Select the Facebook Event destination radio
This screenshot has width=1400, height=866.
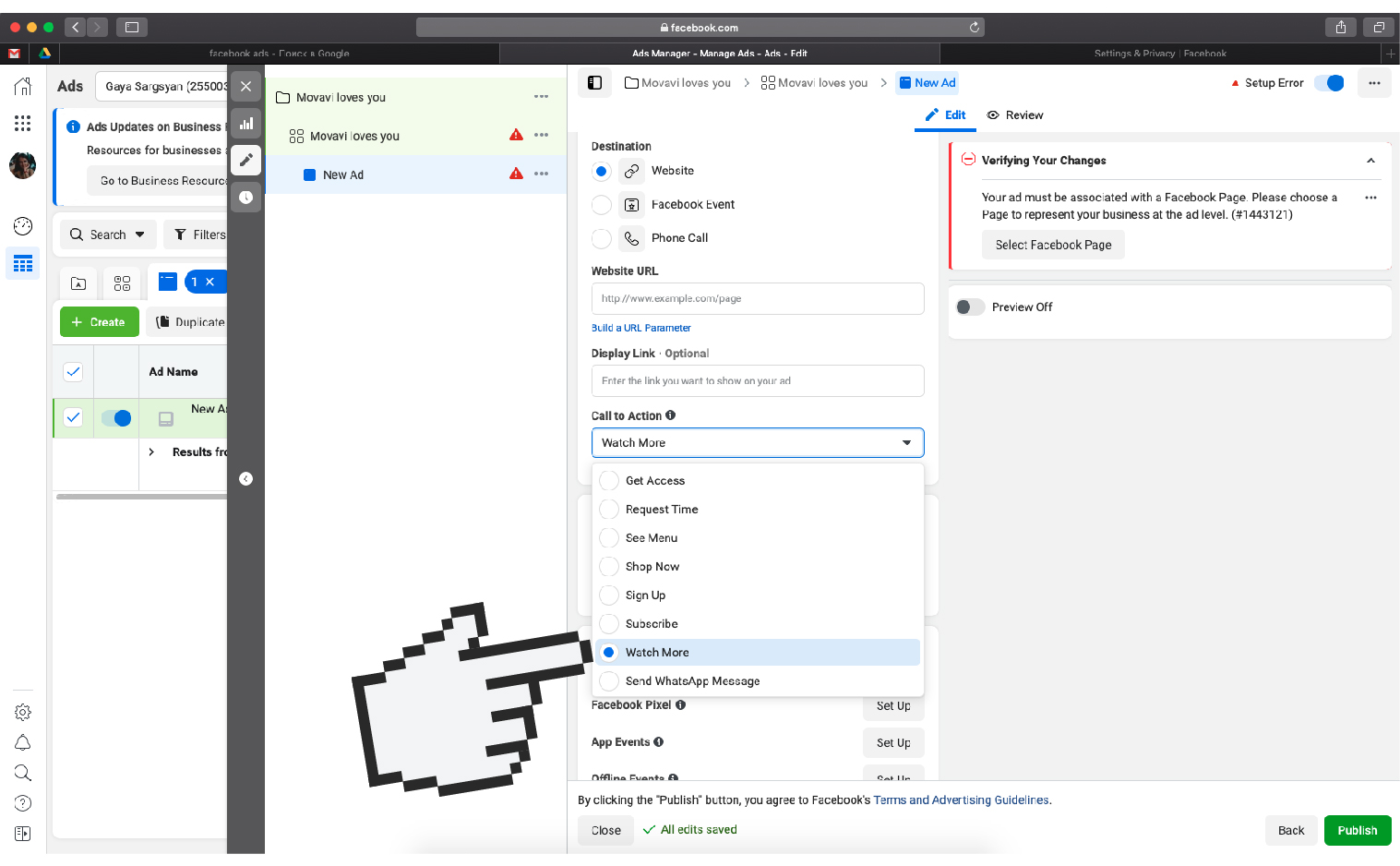point(602,205)
